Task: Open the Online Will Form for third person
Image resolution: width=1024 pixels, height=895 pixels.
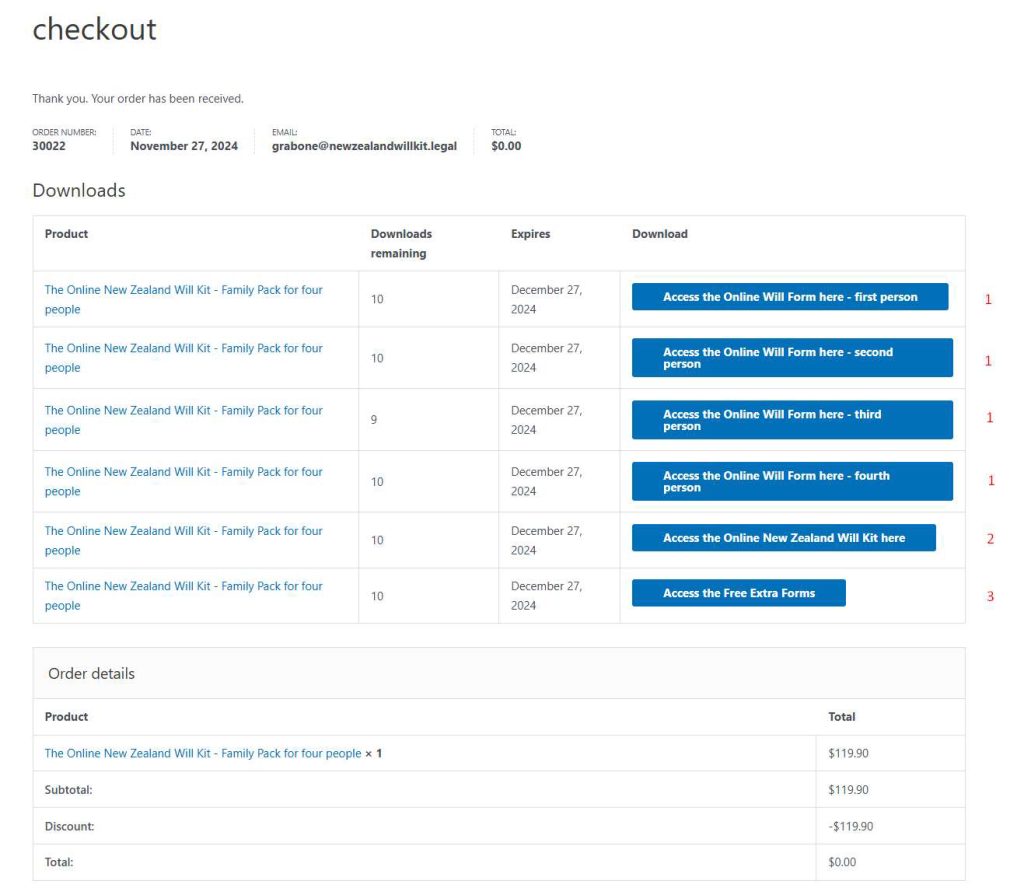Action: 792,419
